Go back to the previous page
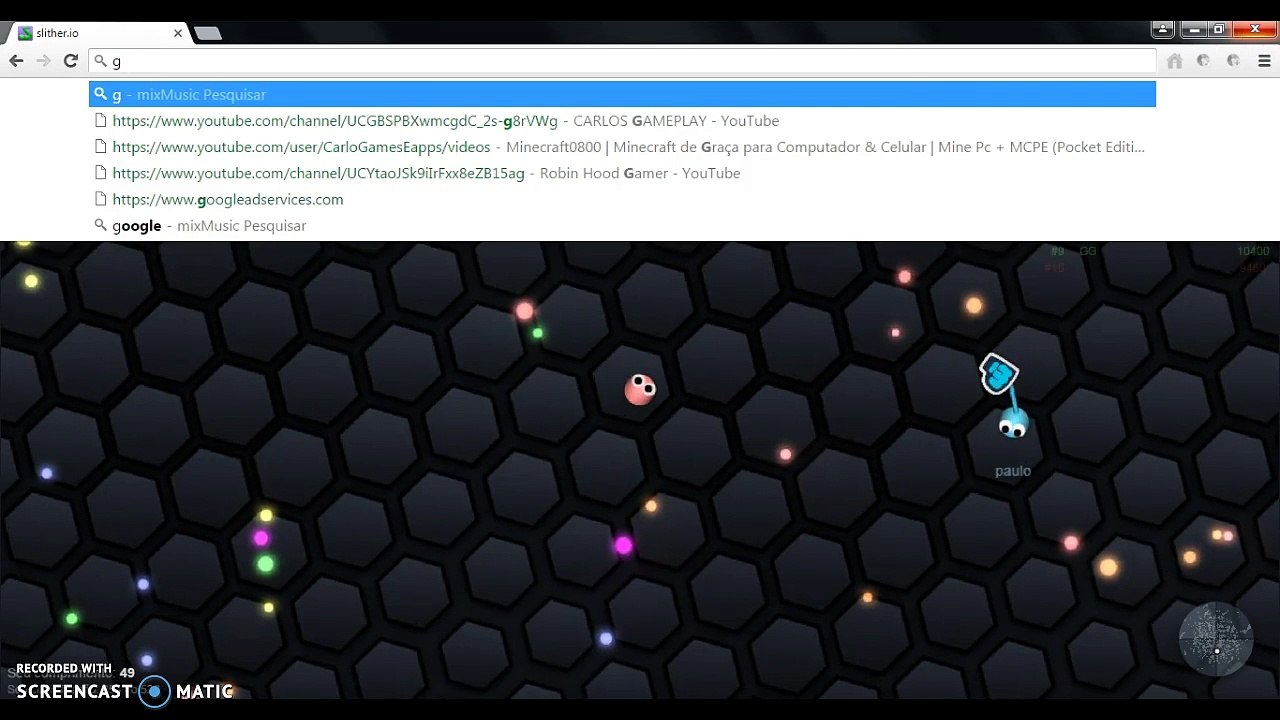This screenshot has width=1280, height=720. coord(16,61)
